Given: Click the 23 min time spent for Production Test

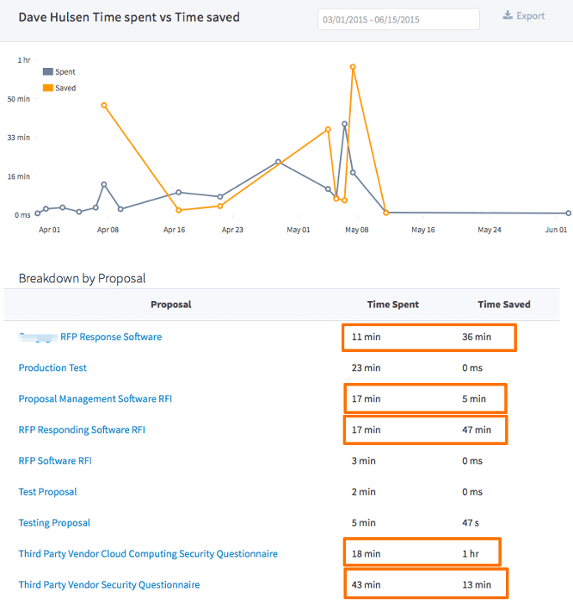Looking at the screenshot, I should [x=366, y=368].
